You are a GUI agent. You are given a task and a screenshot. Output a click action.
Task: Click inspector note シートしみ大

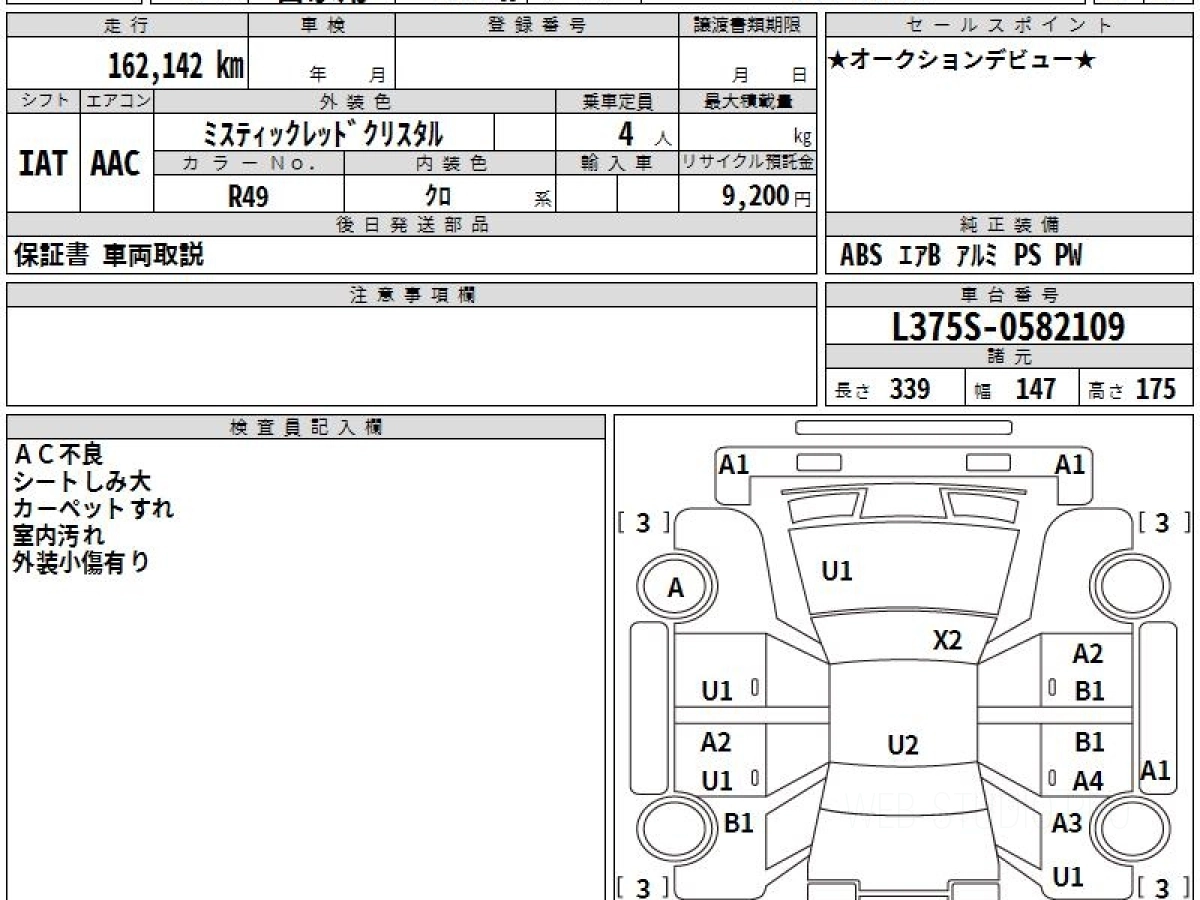click(x=81, y=481)
